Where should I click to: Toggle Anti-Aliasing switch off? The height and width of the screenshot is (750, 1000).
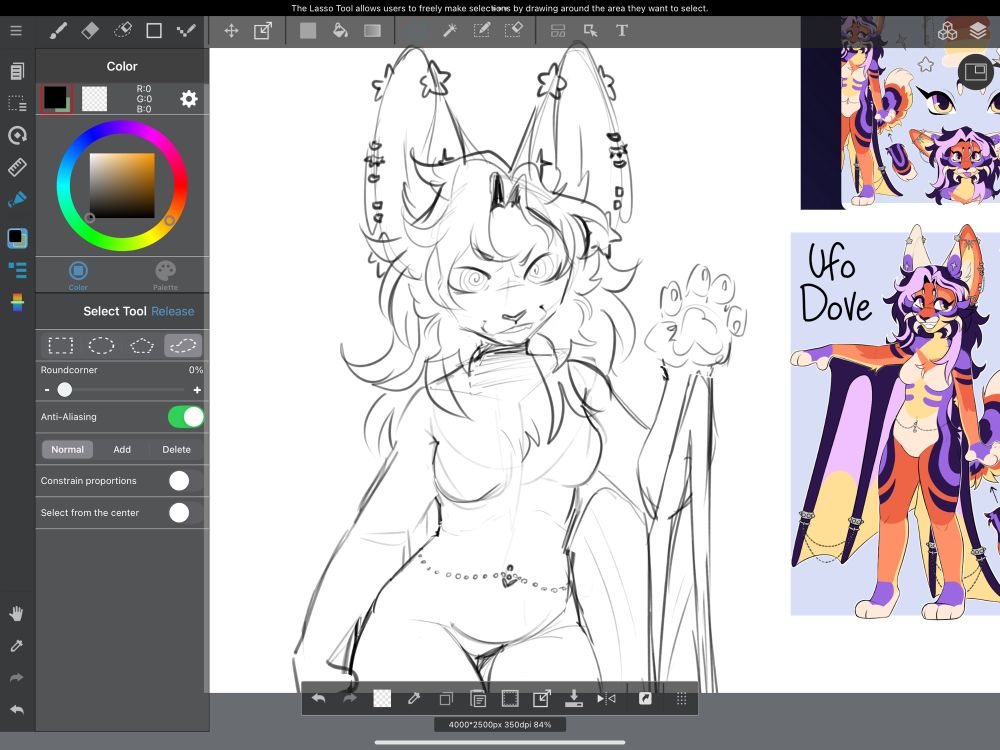(186, 417)
